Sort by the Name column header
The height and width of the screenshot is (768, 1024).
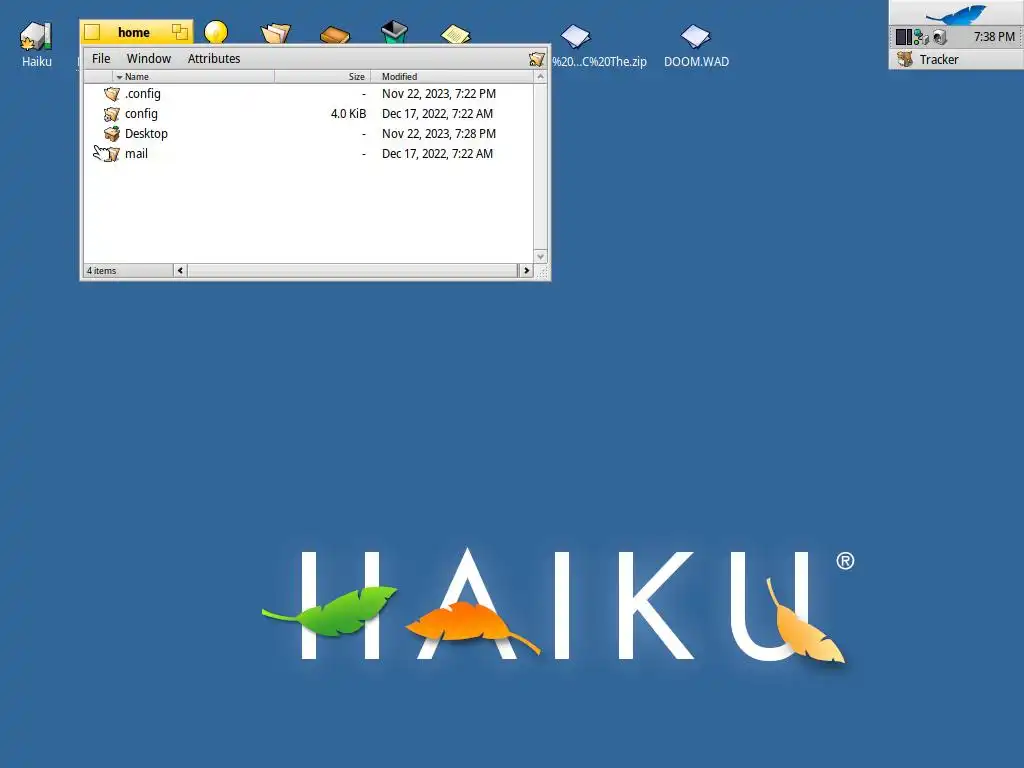193,76
